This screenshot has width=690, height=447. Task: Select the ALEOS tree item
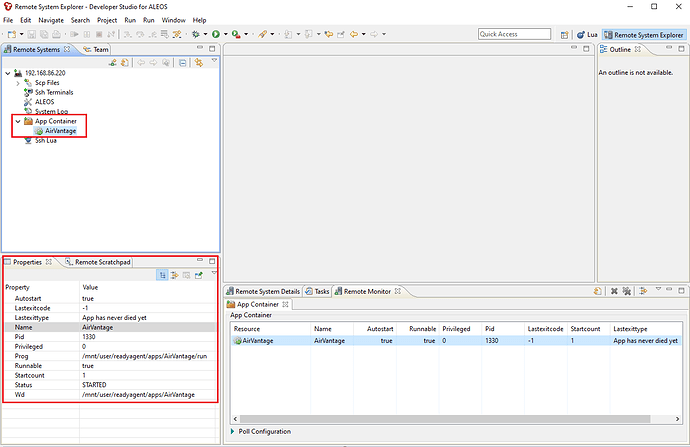[44, 102]
